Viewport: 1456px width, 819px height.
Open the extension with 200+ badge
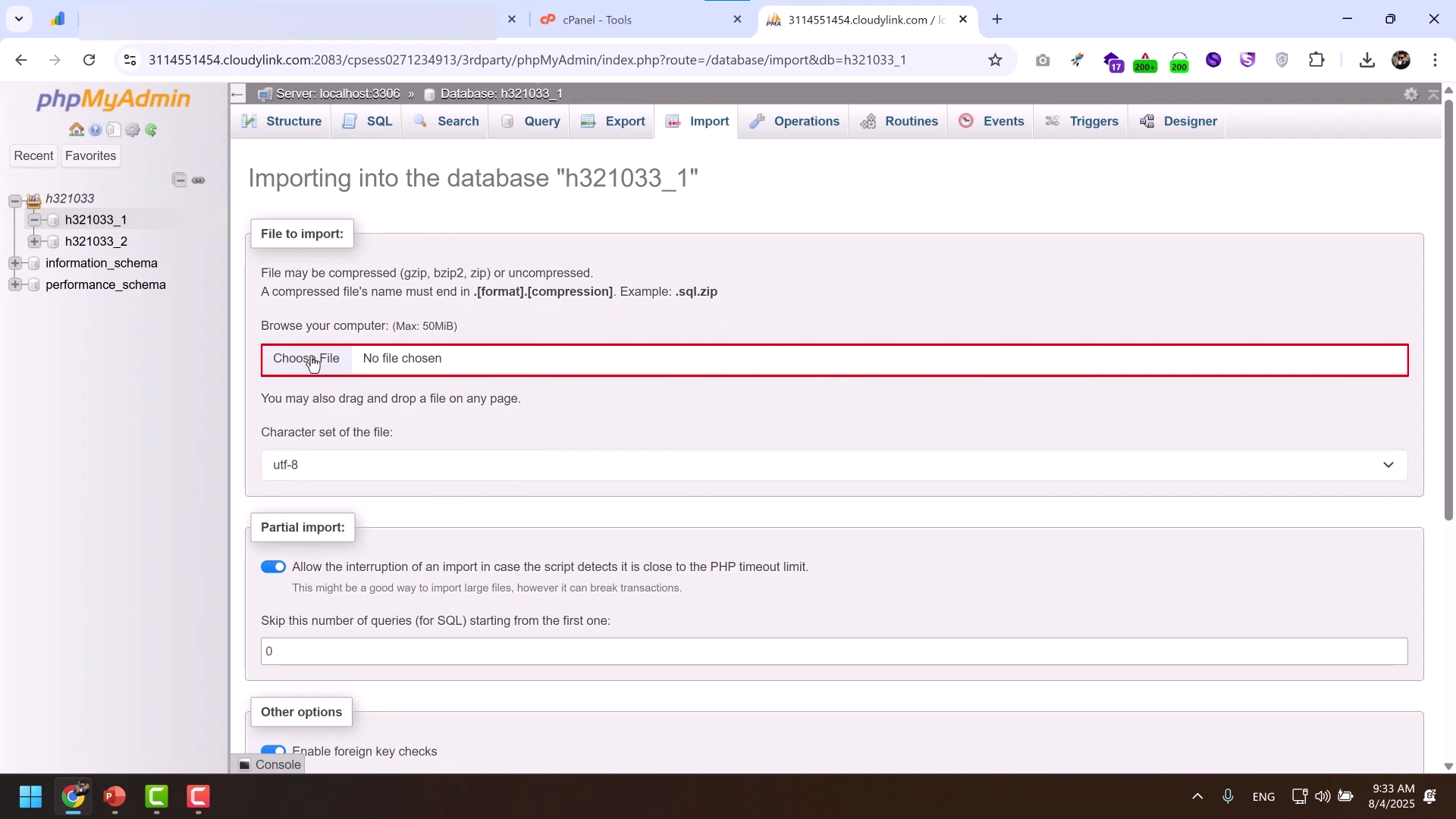pyautogui.click(x=1145, y=61)
